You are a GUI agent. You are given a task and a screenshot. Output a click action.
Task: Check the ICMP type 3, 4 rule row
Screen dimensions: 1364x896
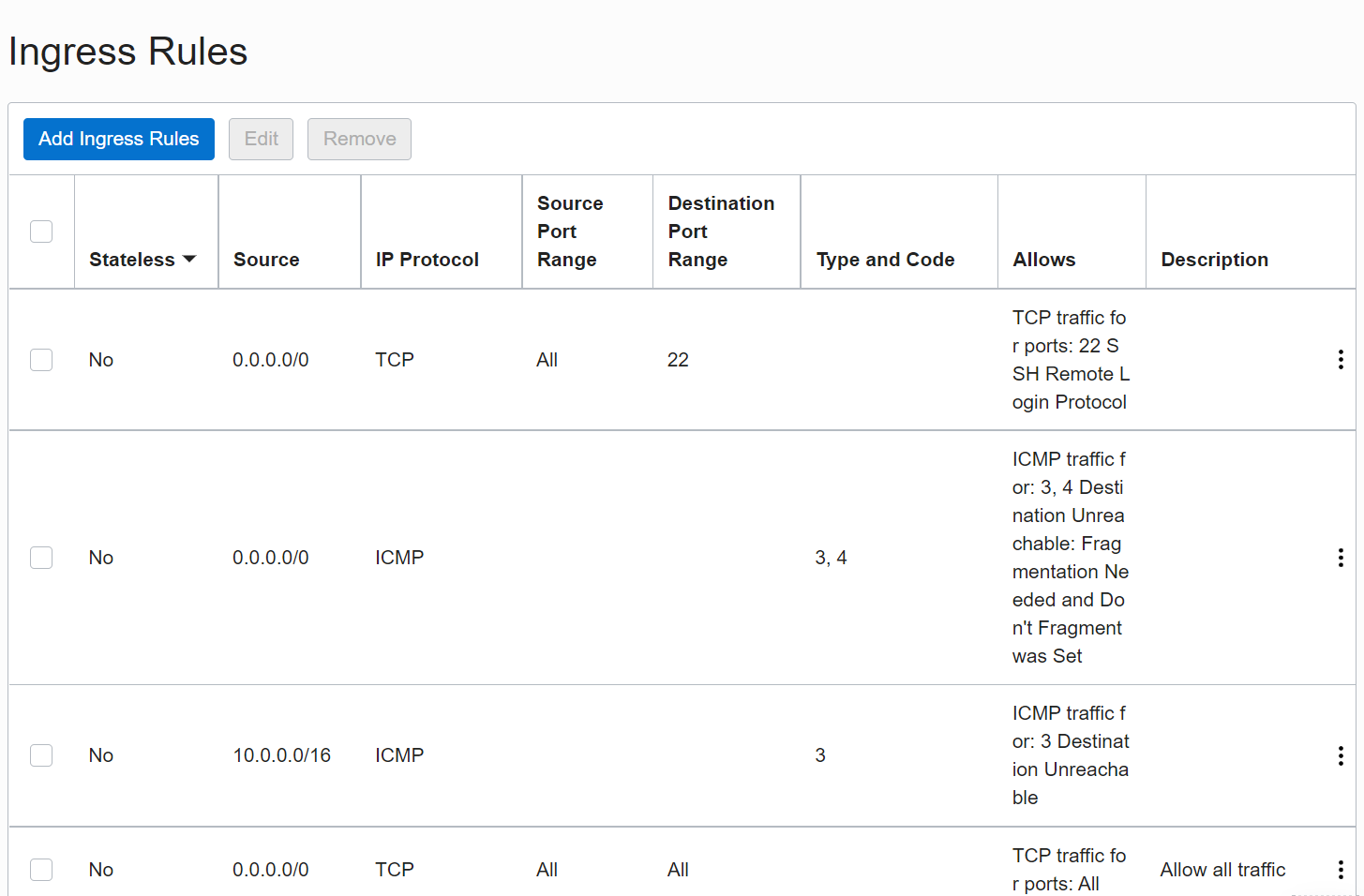click(x=41, y=558)
